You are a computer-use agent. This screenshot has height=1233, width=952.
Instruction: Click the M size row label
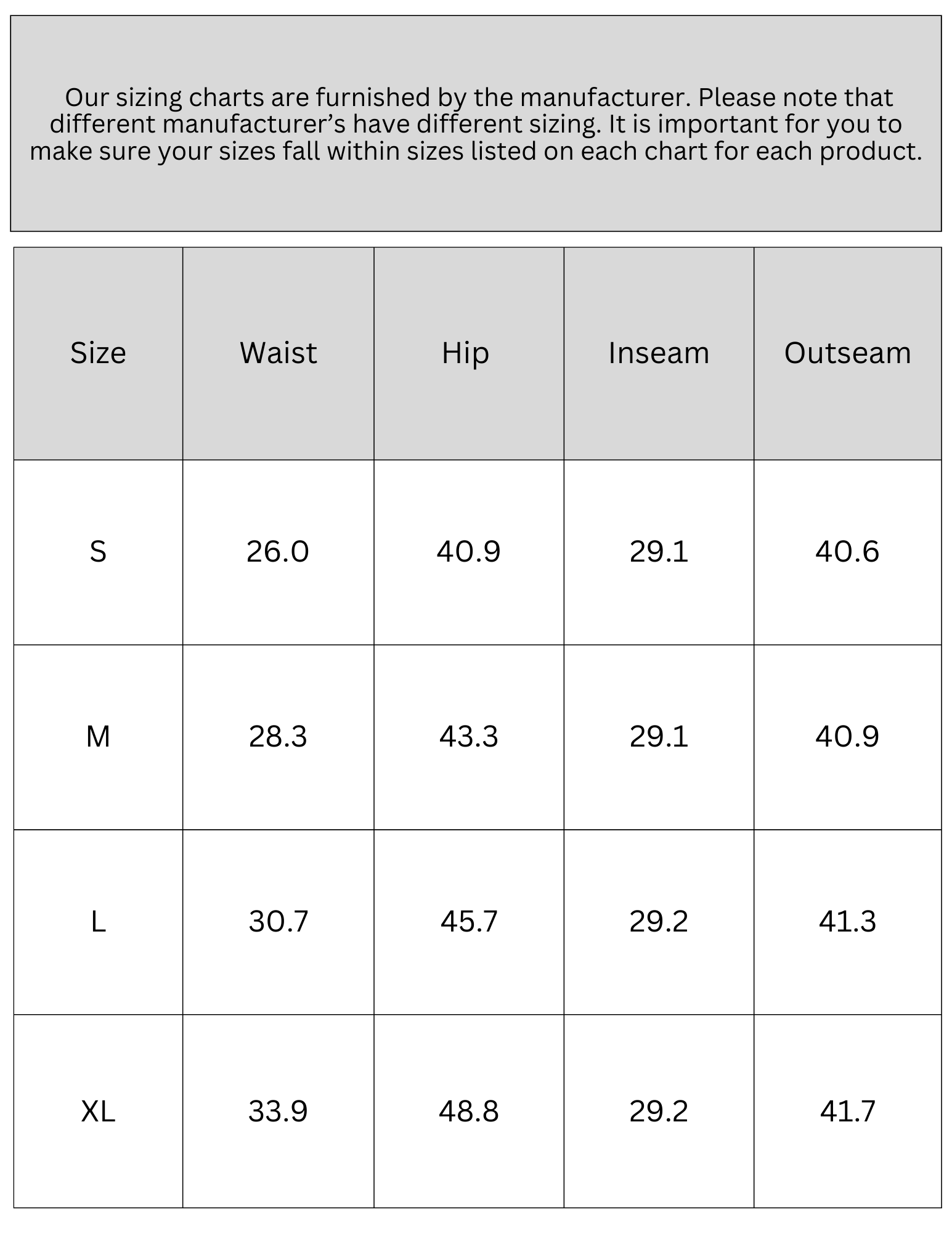coord(98,736)
